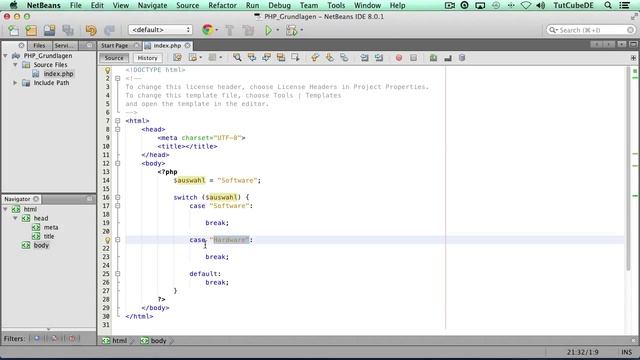Collapse code fold at line 16
The height and width of the screenshot is (360, 640).
(x=118, y=197)
